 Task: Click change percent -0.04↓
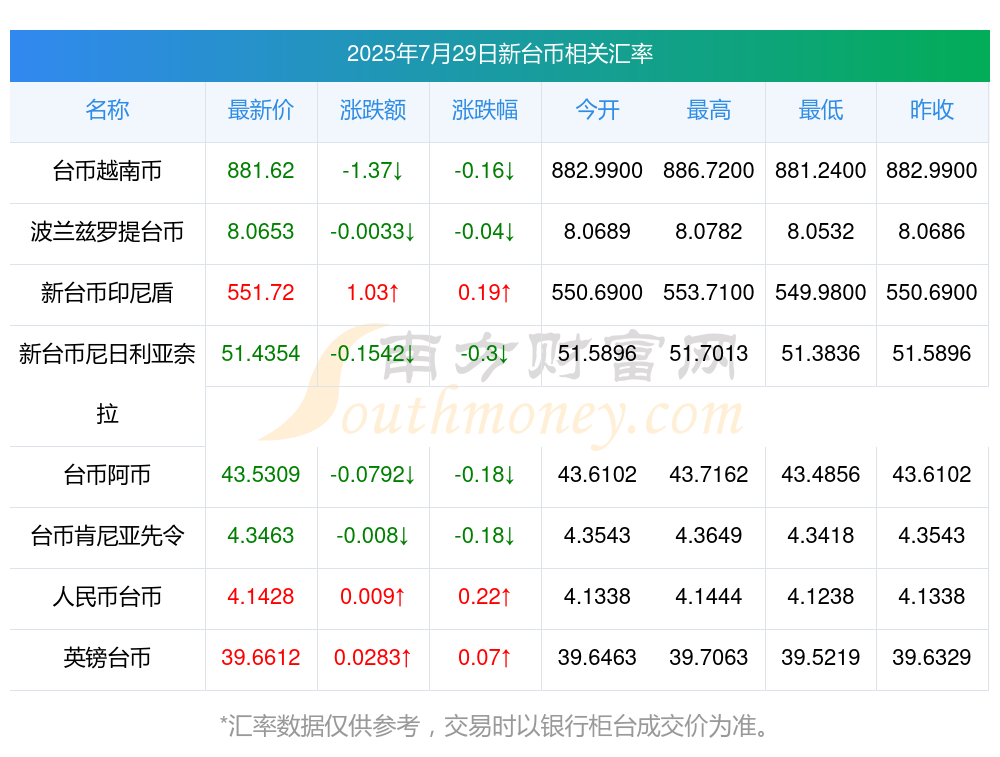click(x=485, y=232)
